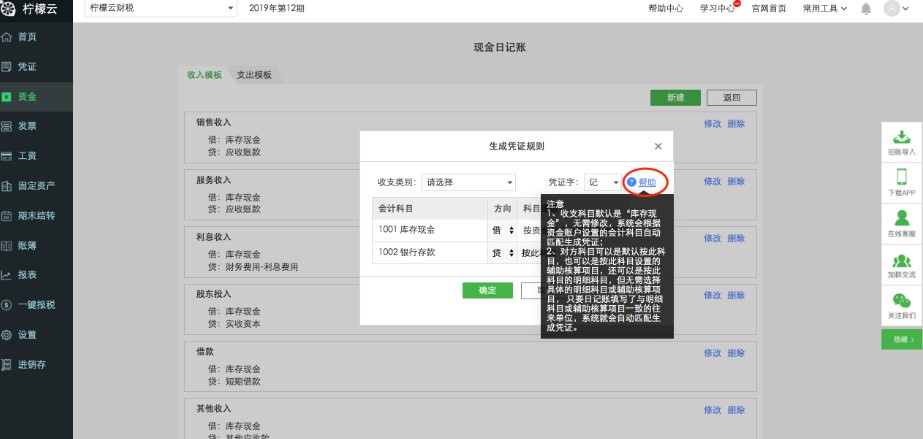The width and height of the screenshot is (923, 439).
Task: Click 修改 for 销售收入 template
Action: (712, 124)
